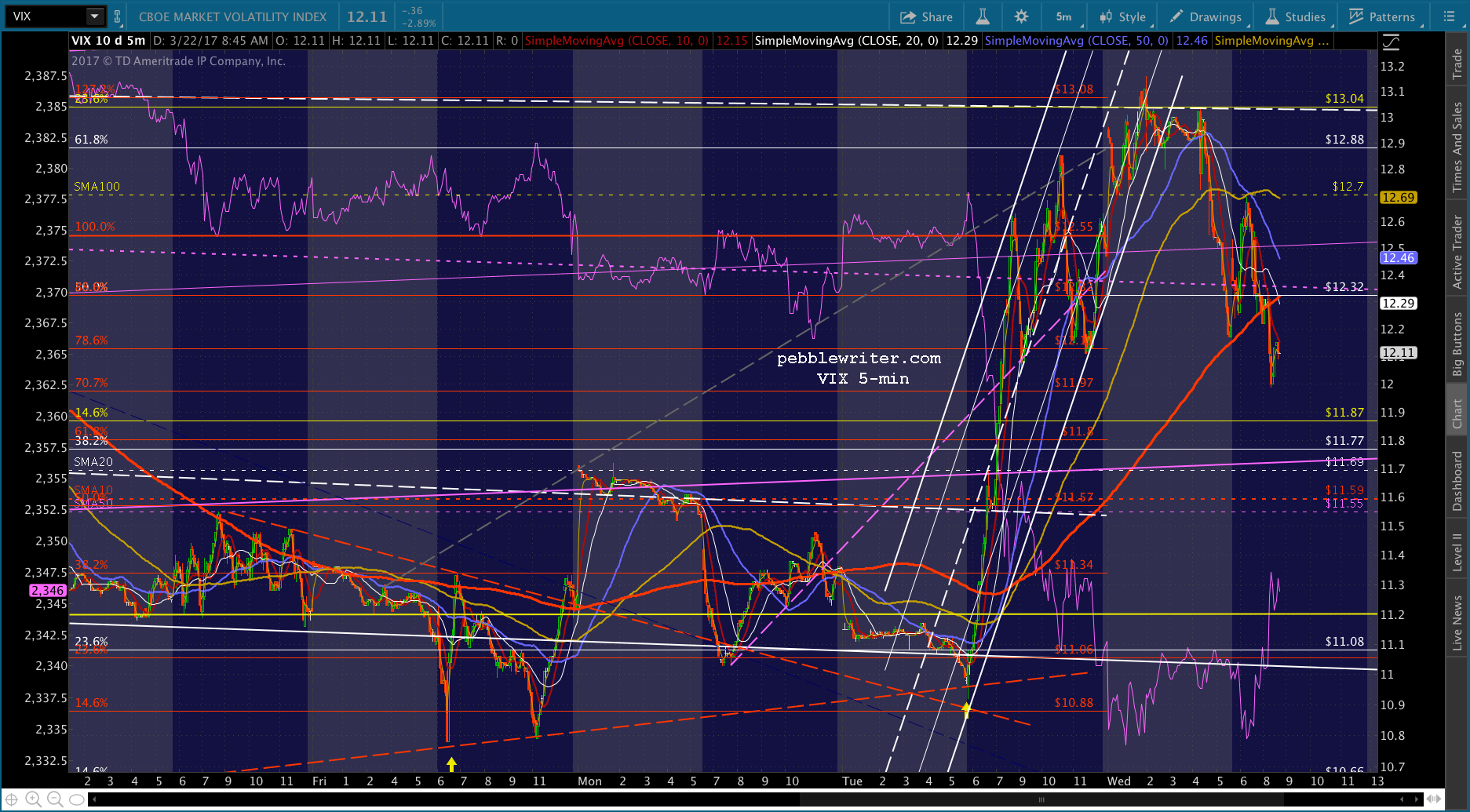Screen dimensions: 1470x812
Task: Open Edit Studies via the flask icon
Action: pos(982,16)
